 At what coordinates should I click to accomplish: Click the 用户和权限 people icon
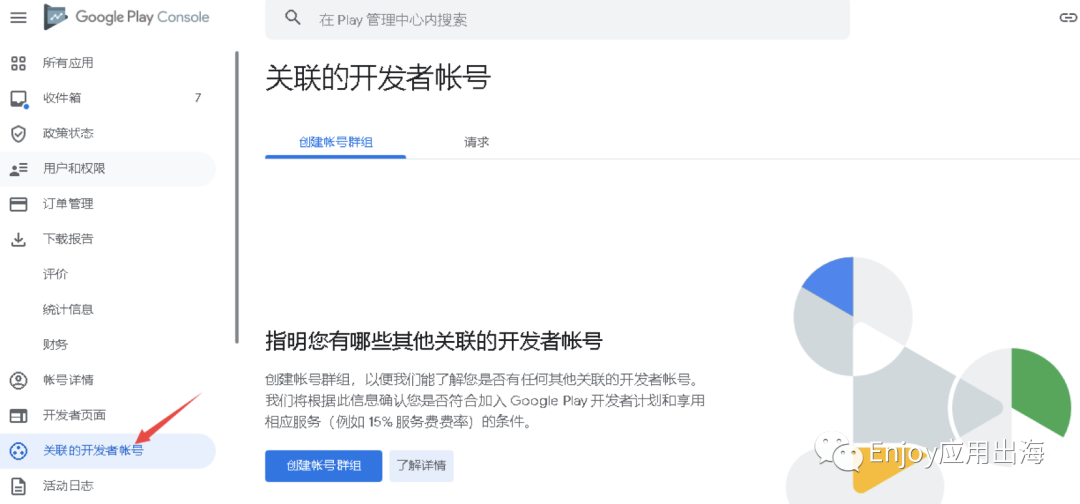pos(19,169)
